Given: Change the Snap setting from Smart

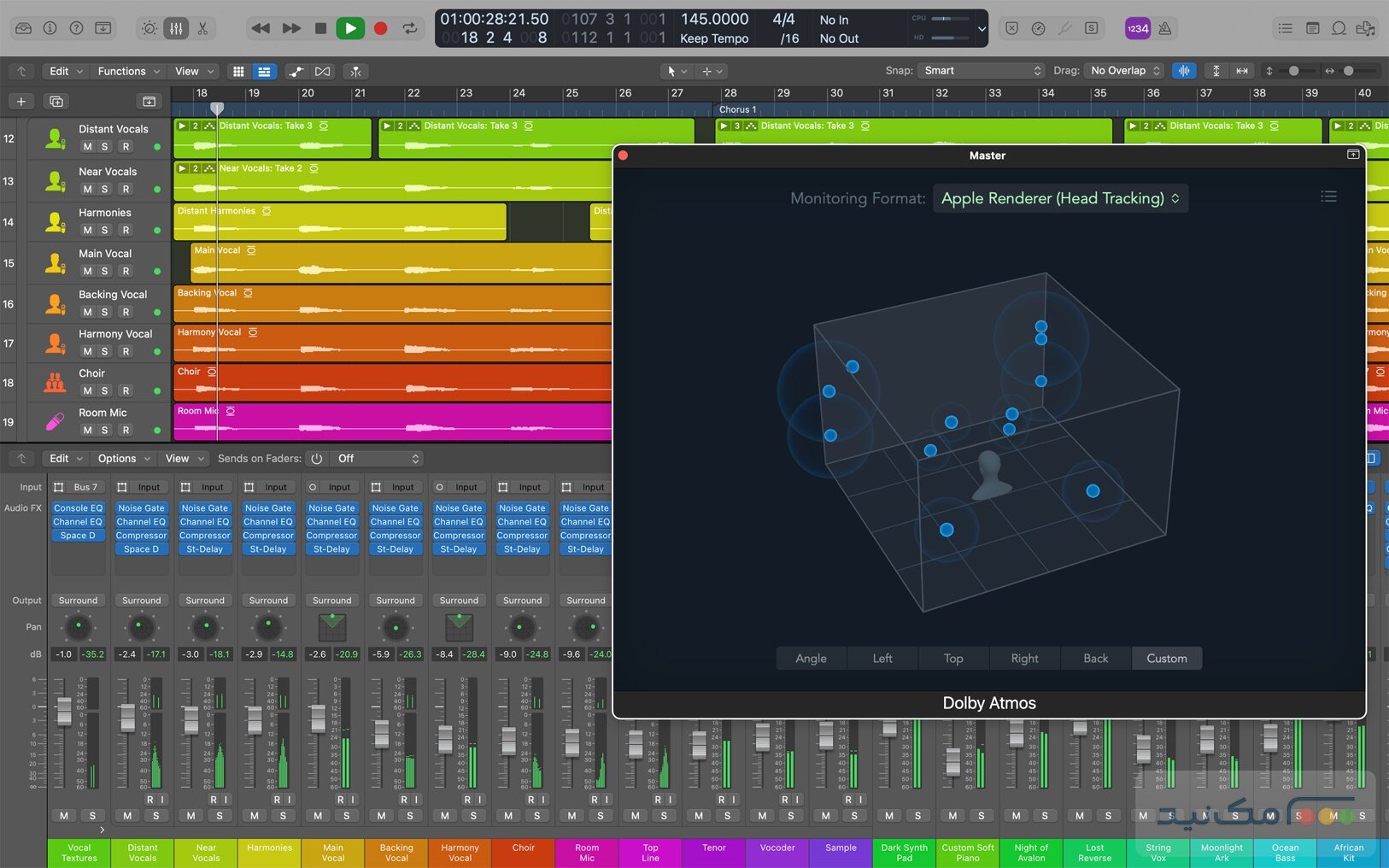Looking at the screenshot, I should coord(981,70).
